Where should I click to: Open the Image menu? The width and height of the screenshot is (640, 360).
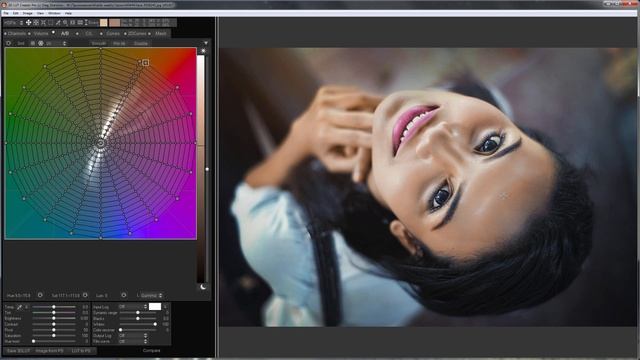[x=27, y=13]
